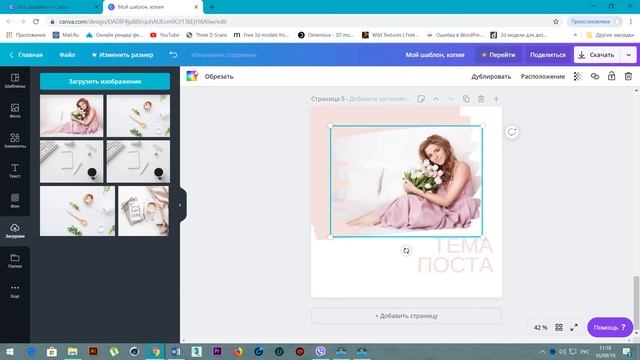
Task: Click the link chain icon in toolbar
Action: (595, 76)
